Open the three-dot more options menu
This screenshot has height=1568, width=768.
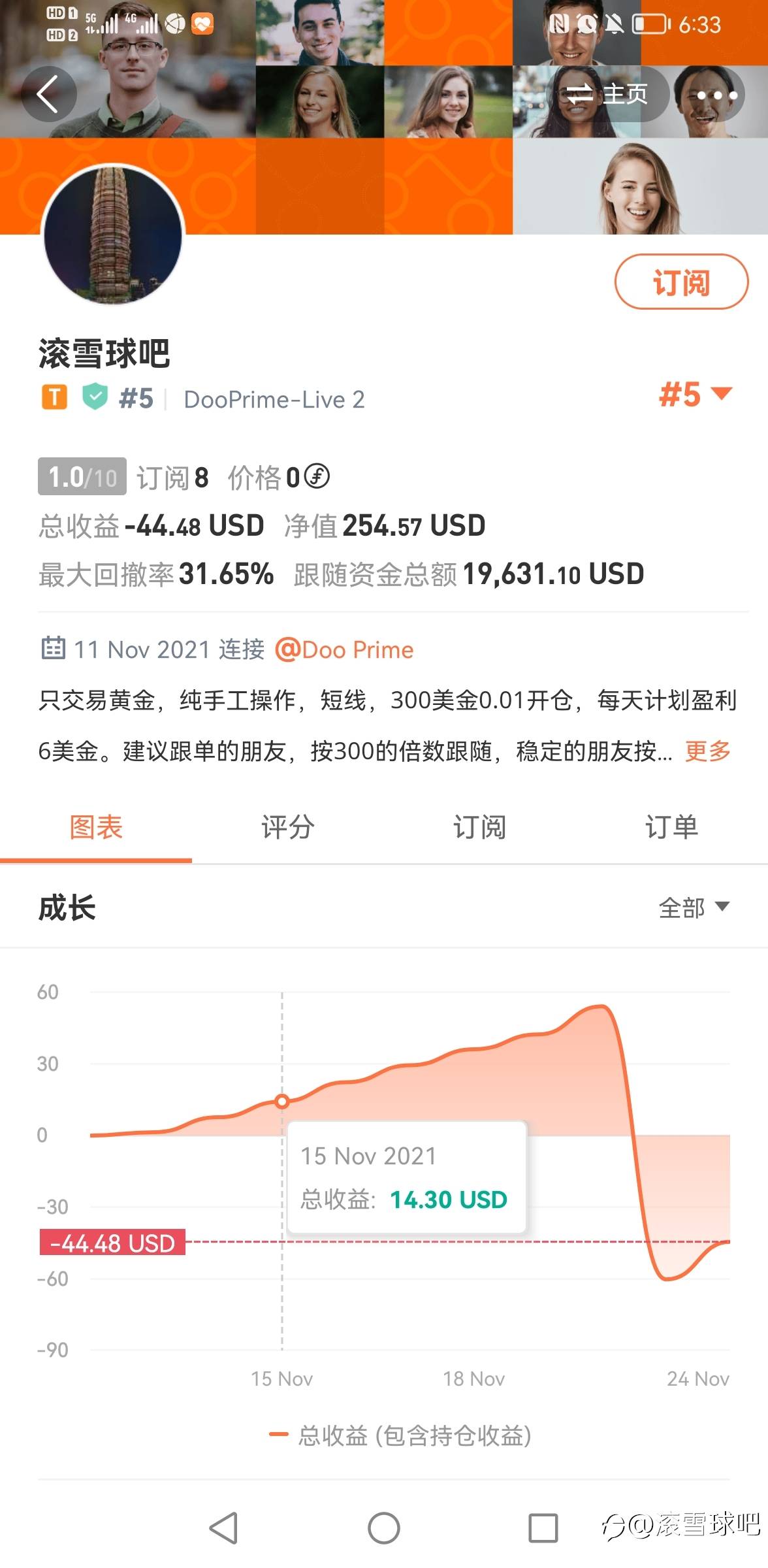coord(716,95)
